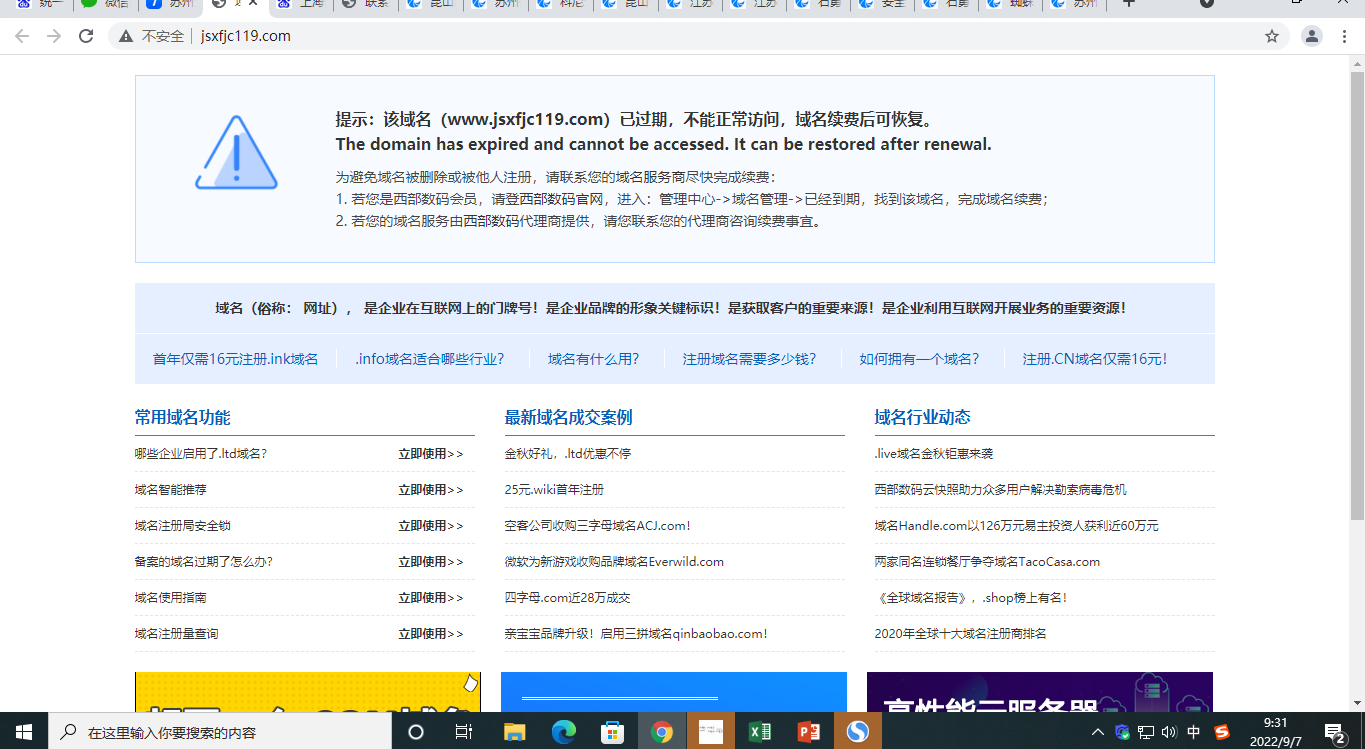Reload the page with the refresh icon
This screenshot has width=1365, height=749.
coord(86,36)
